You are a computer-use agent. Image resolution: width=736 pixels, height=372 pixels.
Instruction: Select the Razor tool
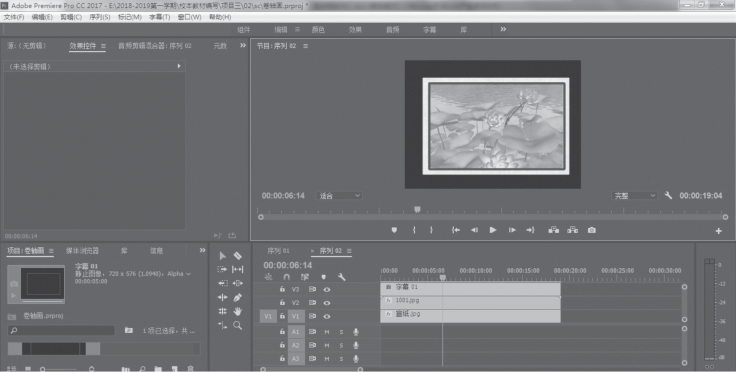click(x=238, y=256)
